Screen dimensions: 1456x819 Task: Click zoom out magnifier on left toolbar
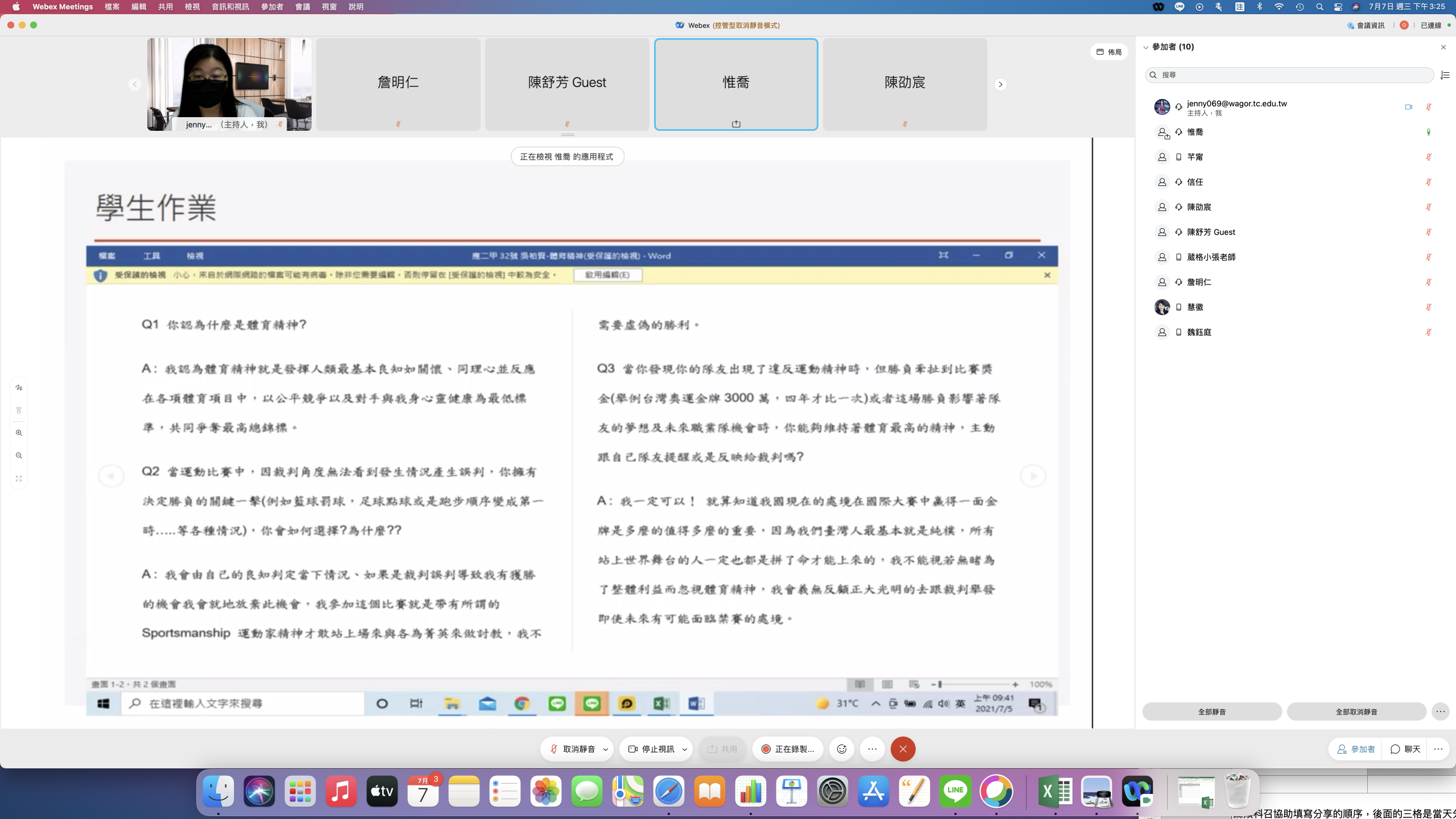pos(19,456)
